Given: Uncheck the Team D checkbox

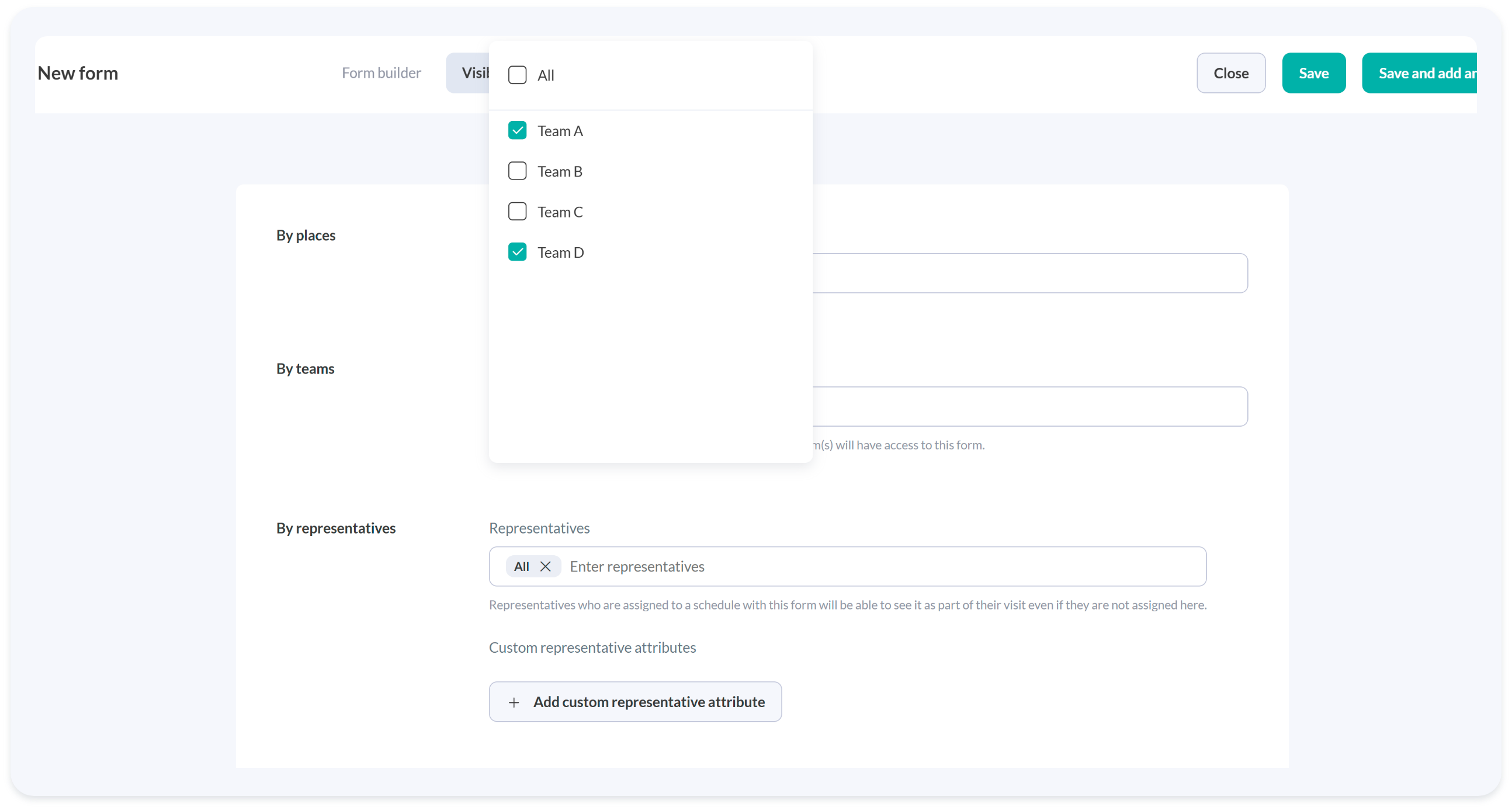Looking at the screenshot, I should tap(517, 252).
